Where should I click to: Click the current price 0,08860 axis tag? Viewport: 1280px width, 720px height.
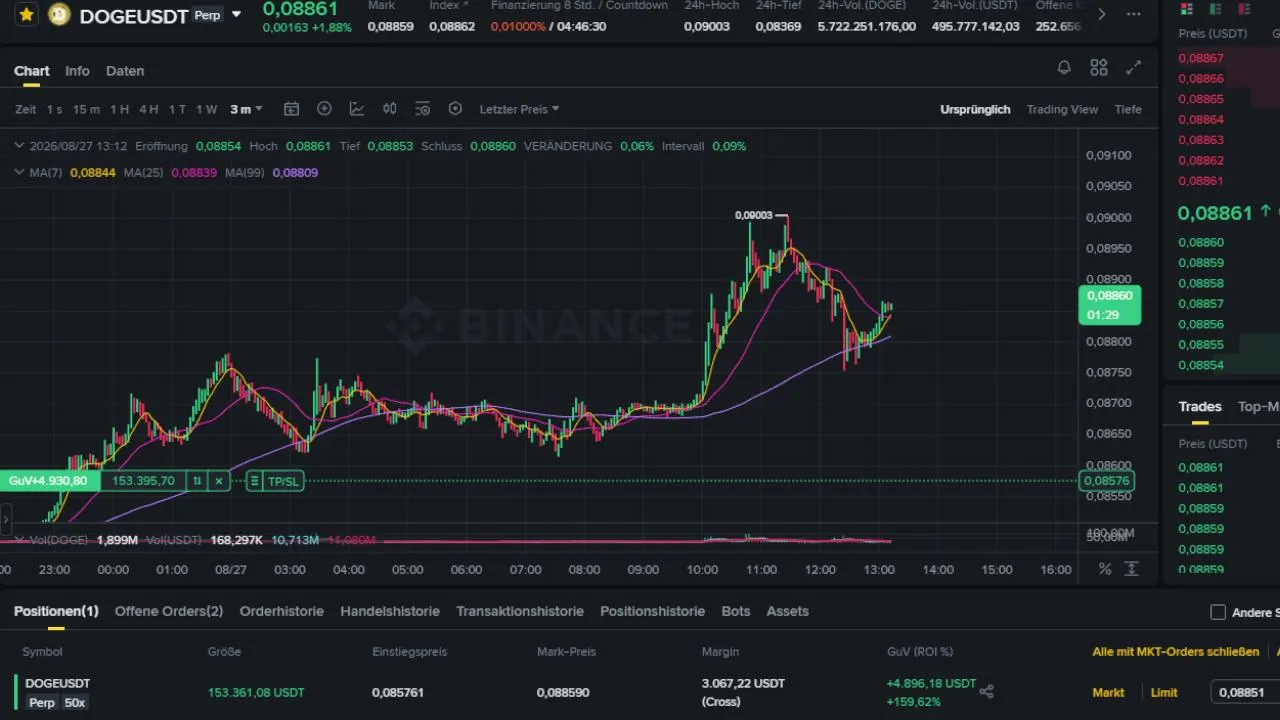click(x=1109, y=305)
